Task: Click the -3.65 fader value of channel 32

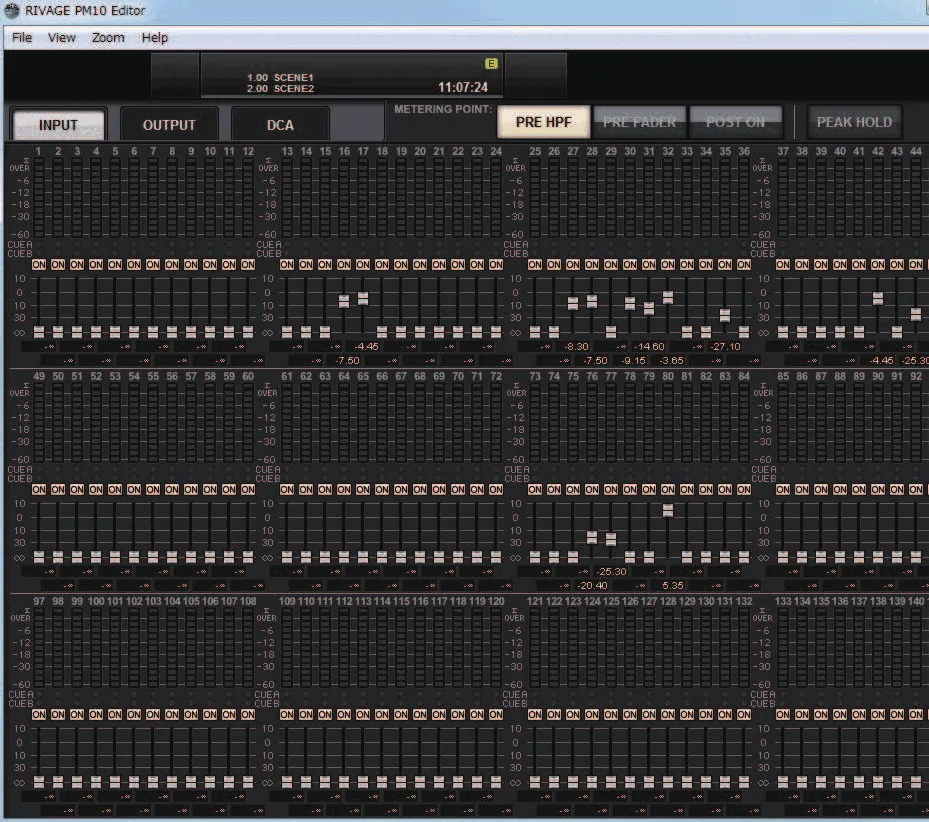Action: 671,360
